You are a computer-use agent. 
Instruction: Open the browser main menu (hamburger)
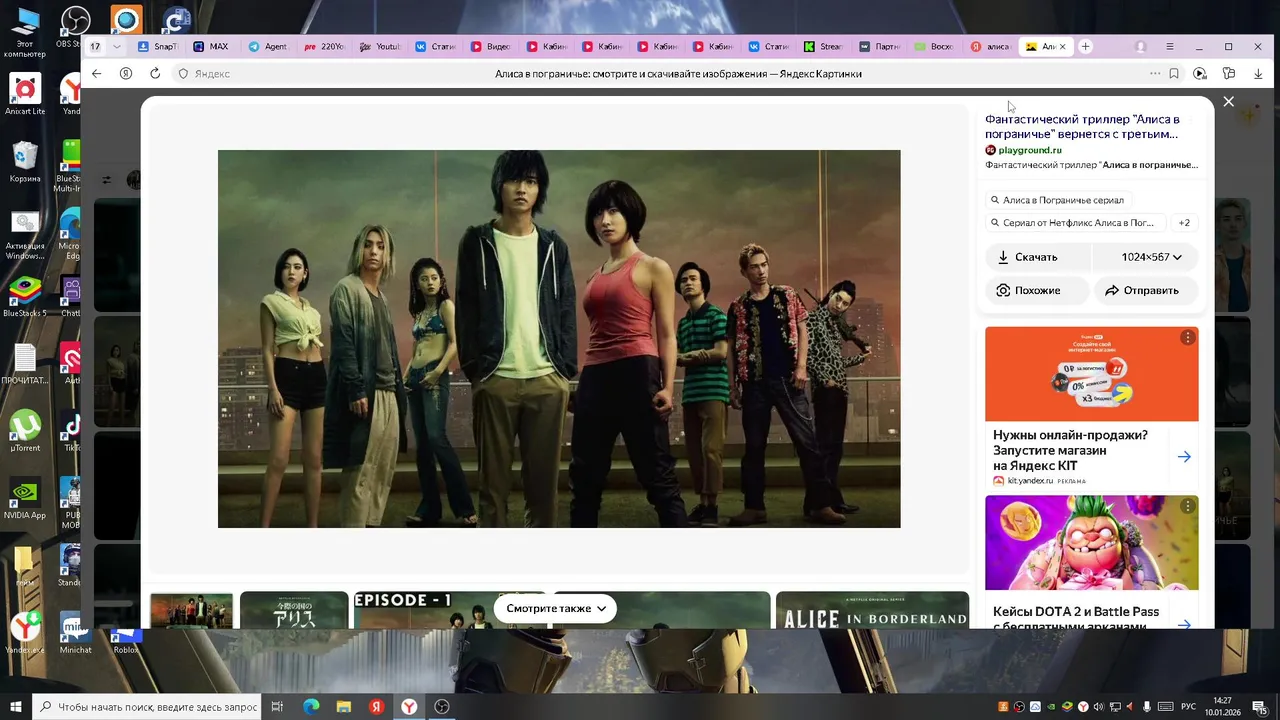[x=1170, y=47]
